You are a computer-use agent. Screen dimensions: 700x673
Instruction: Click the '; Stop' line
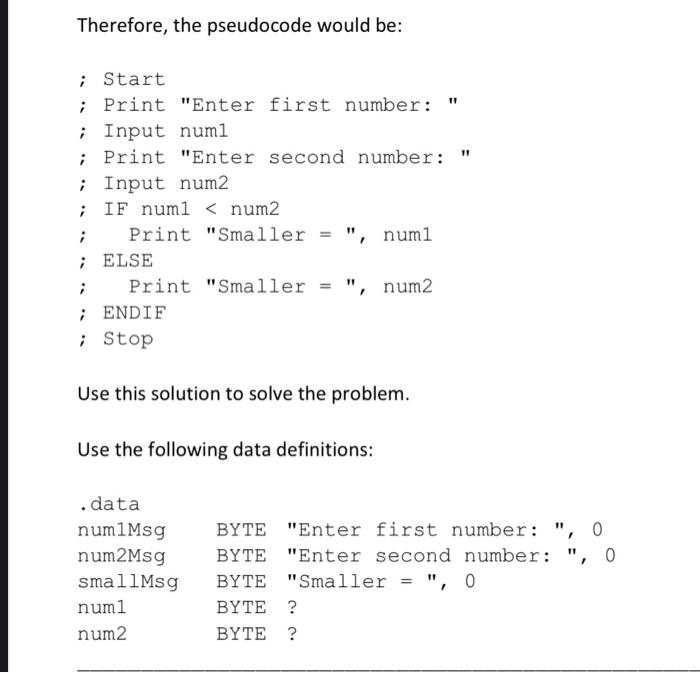coord(115,339)
